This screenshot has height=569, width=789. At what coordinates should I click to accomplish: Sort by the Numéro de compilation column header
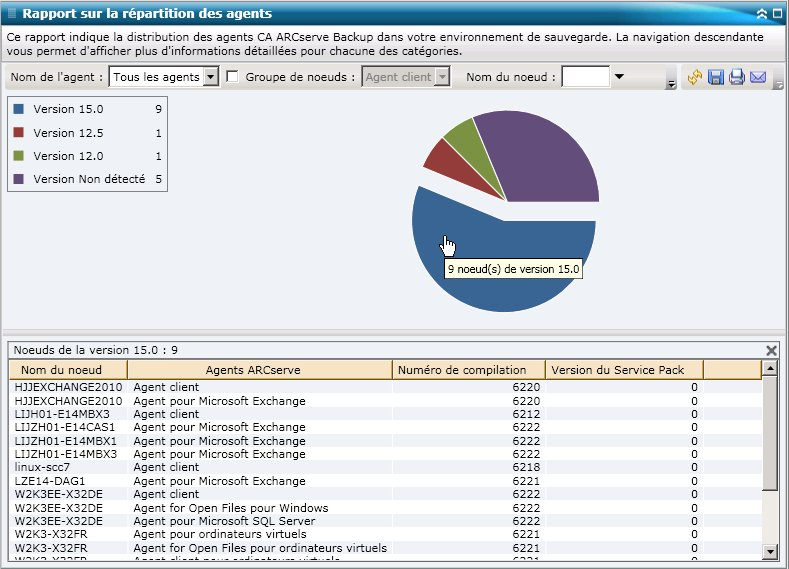[468, 370]
